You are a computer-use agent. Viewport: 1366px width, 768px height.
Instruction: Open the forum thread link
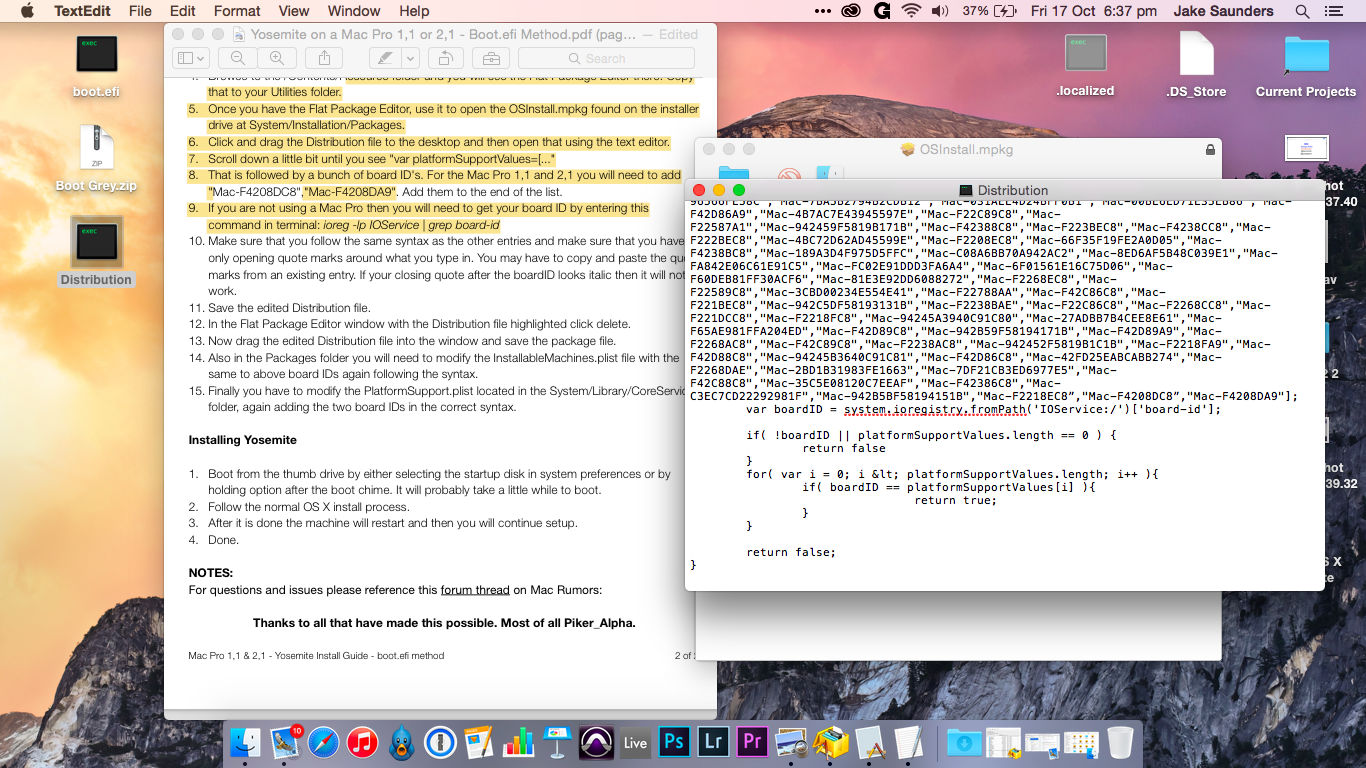tap(475, 590)
